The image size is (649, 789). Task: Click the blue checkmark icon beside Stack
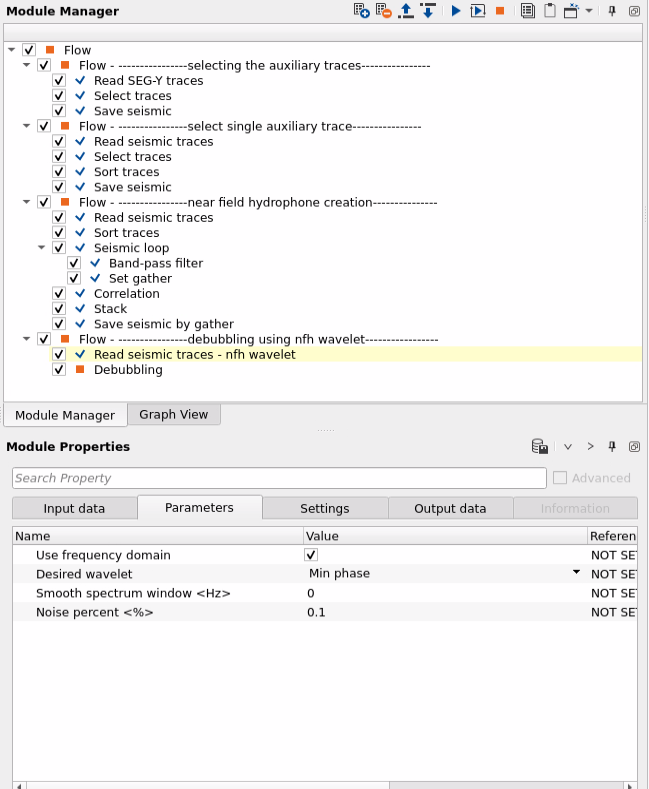pos(80,308)
